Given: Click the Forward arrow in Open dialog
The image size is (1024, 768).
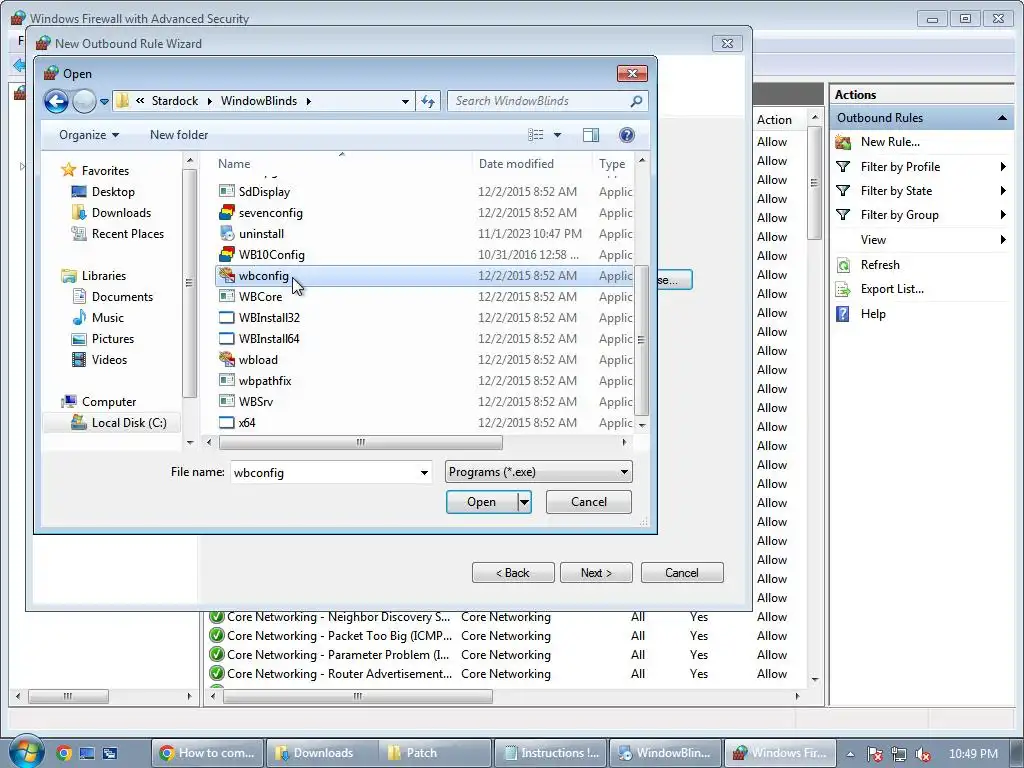Looking at the screenshot, I should pyautogui.click(x=84, y=101).
